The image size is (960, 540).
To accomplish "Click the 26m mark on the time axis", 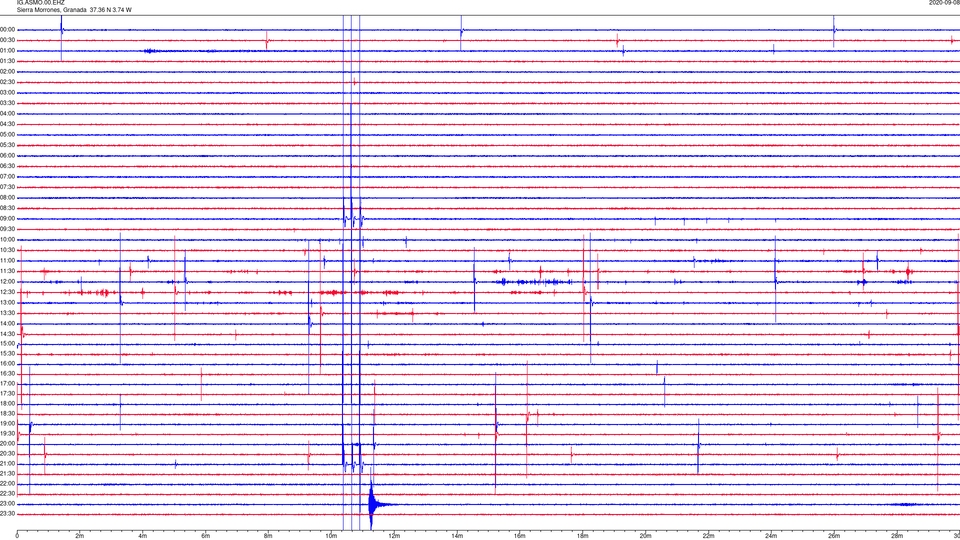I will pos(834,536).
